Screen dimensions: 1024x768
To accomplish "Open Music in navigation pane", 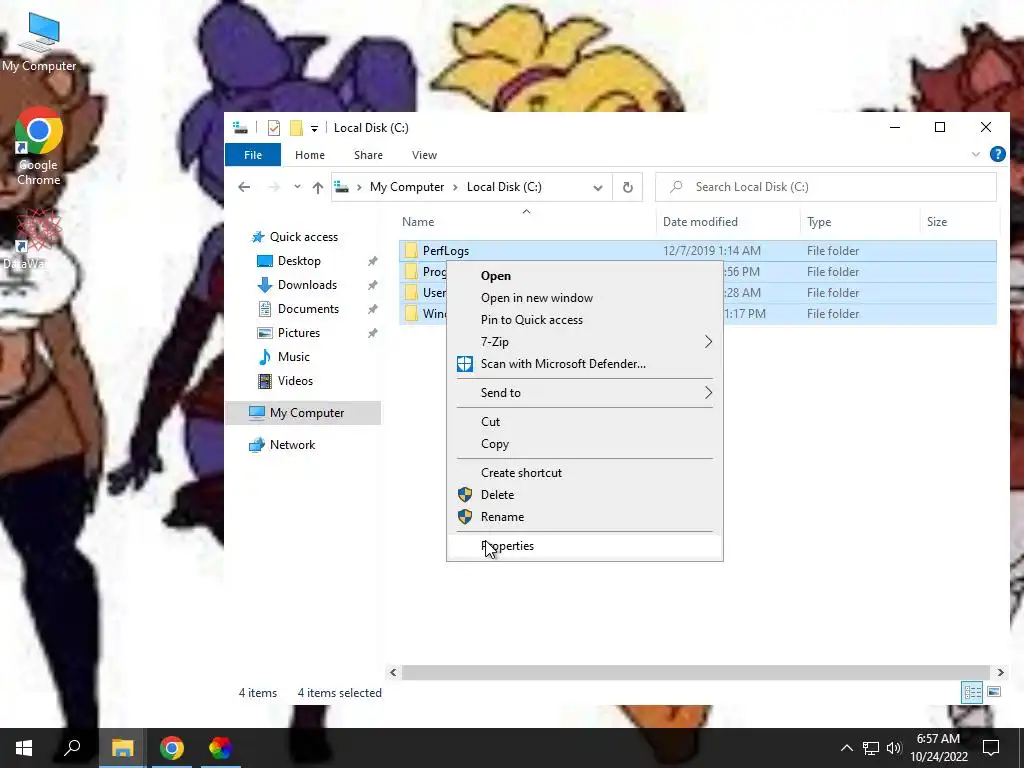I will click(x=293, y=357).
